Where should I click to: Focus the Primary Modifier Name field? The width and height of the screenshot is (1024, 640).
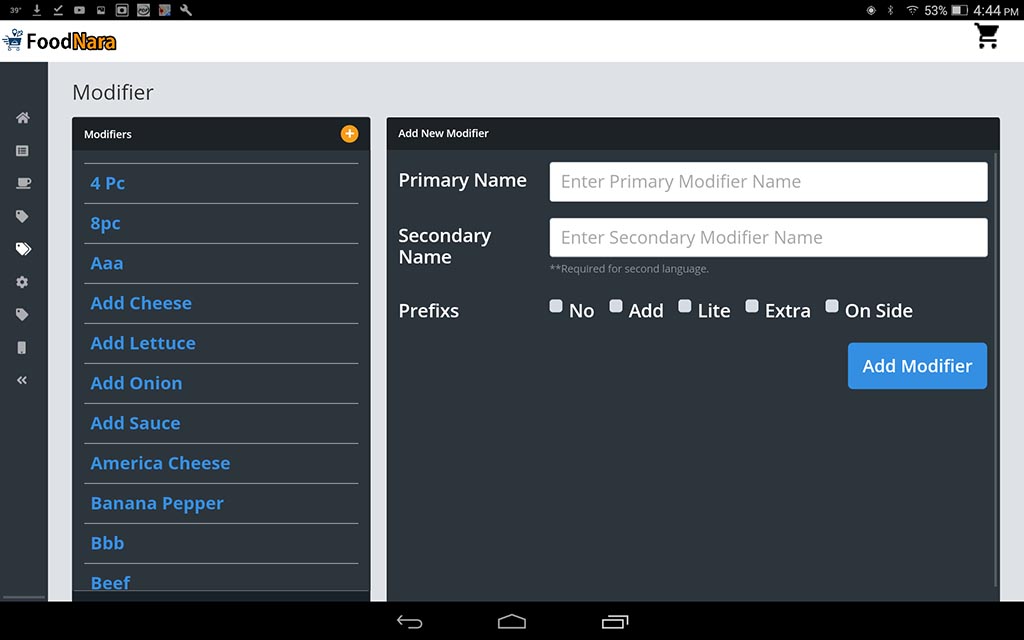(x=768, y=182)
